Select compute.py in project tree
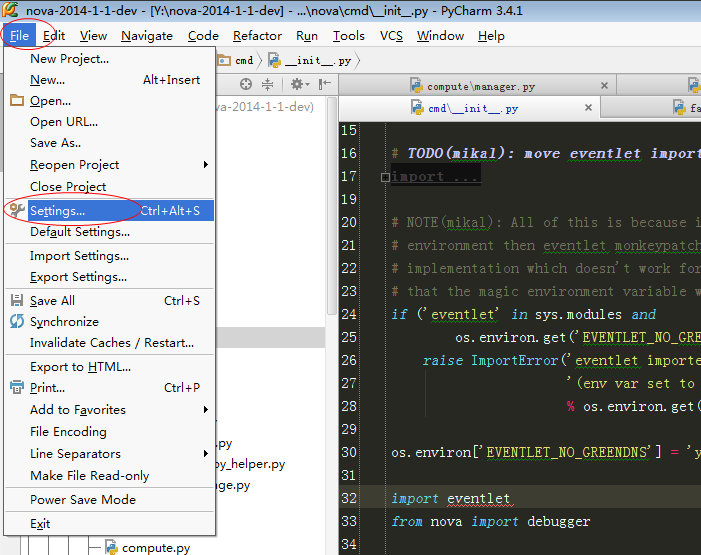Viewport: 701px width, 555px height. pos(156,548)
